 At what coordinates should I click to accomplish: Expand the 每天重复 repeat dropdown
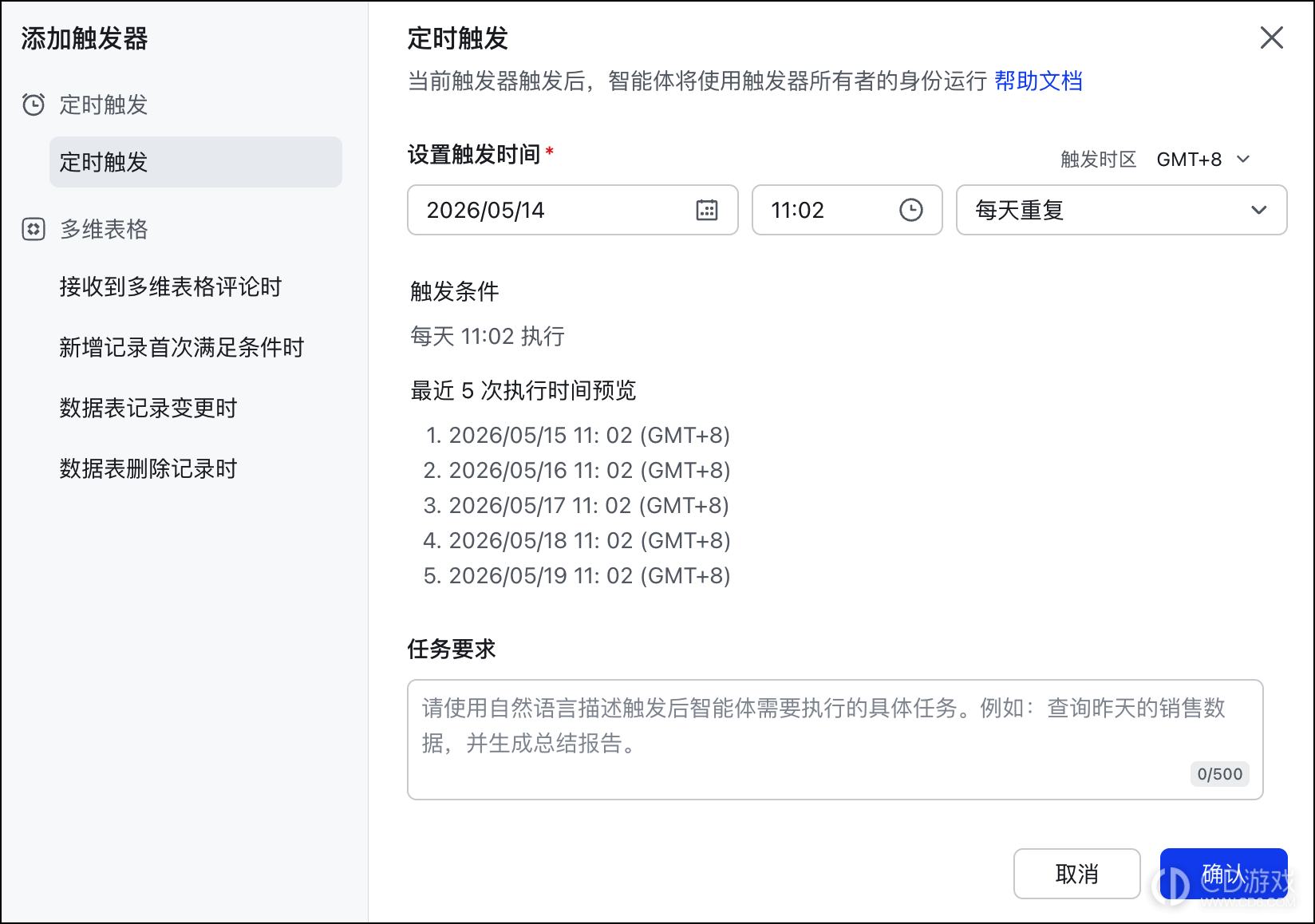[1122, 210]
